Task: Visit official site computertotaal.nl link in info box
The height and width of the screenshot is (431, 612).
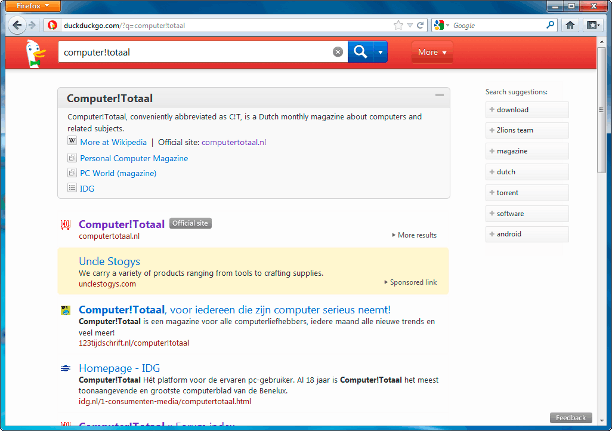Action: tap(234, 142)
